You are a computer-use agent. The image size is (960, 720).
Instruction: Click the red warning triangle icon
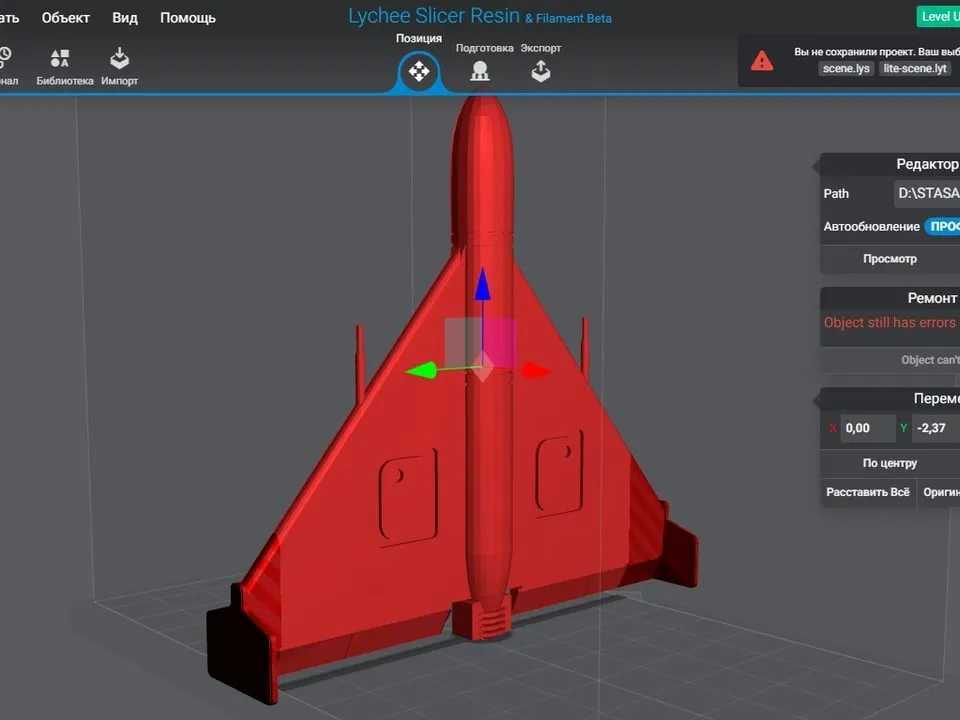[x=761, y=60]
